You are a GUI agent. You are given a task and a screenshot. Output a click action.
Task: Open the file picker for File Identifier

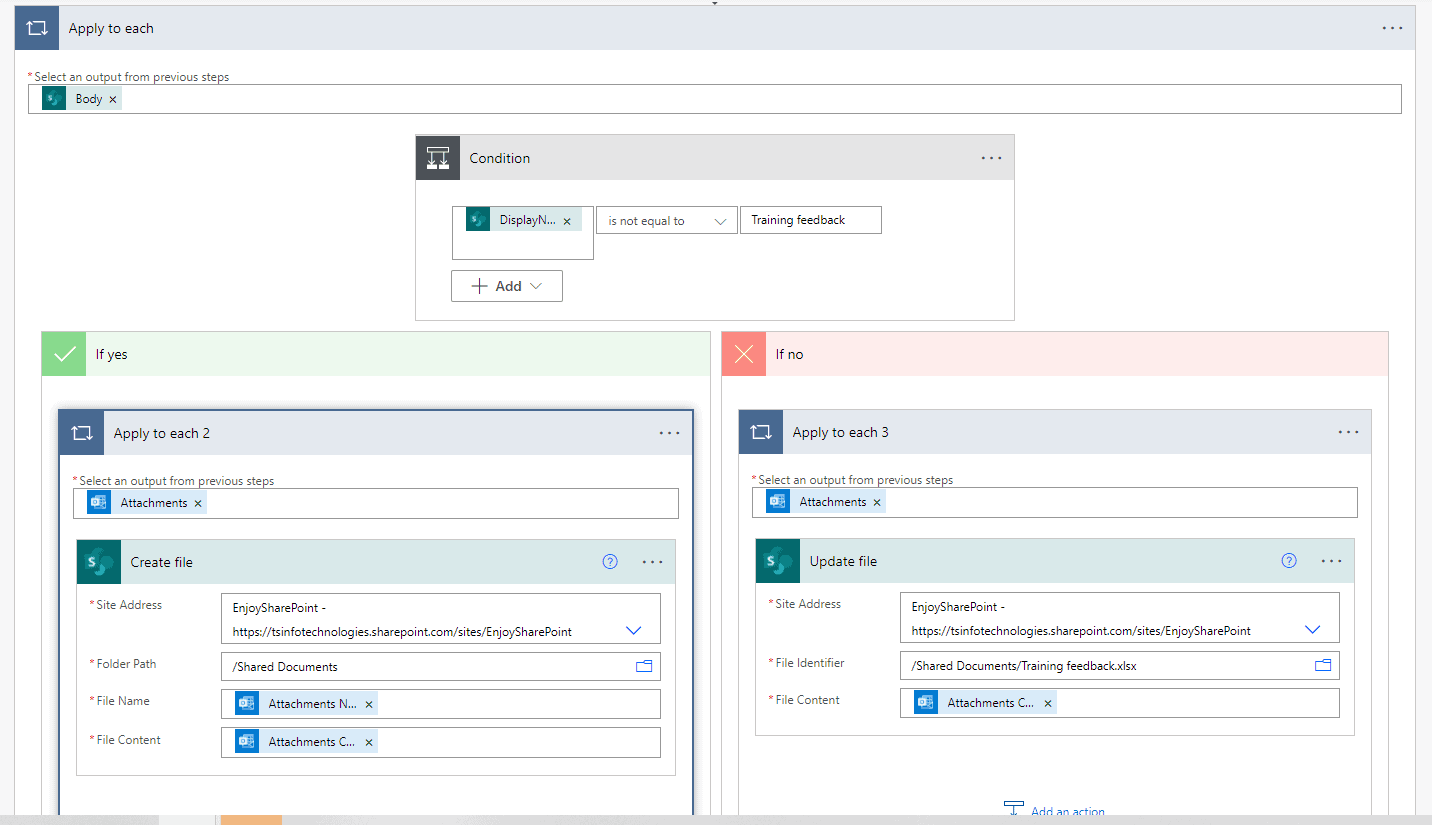[x=1323, y=664]
